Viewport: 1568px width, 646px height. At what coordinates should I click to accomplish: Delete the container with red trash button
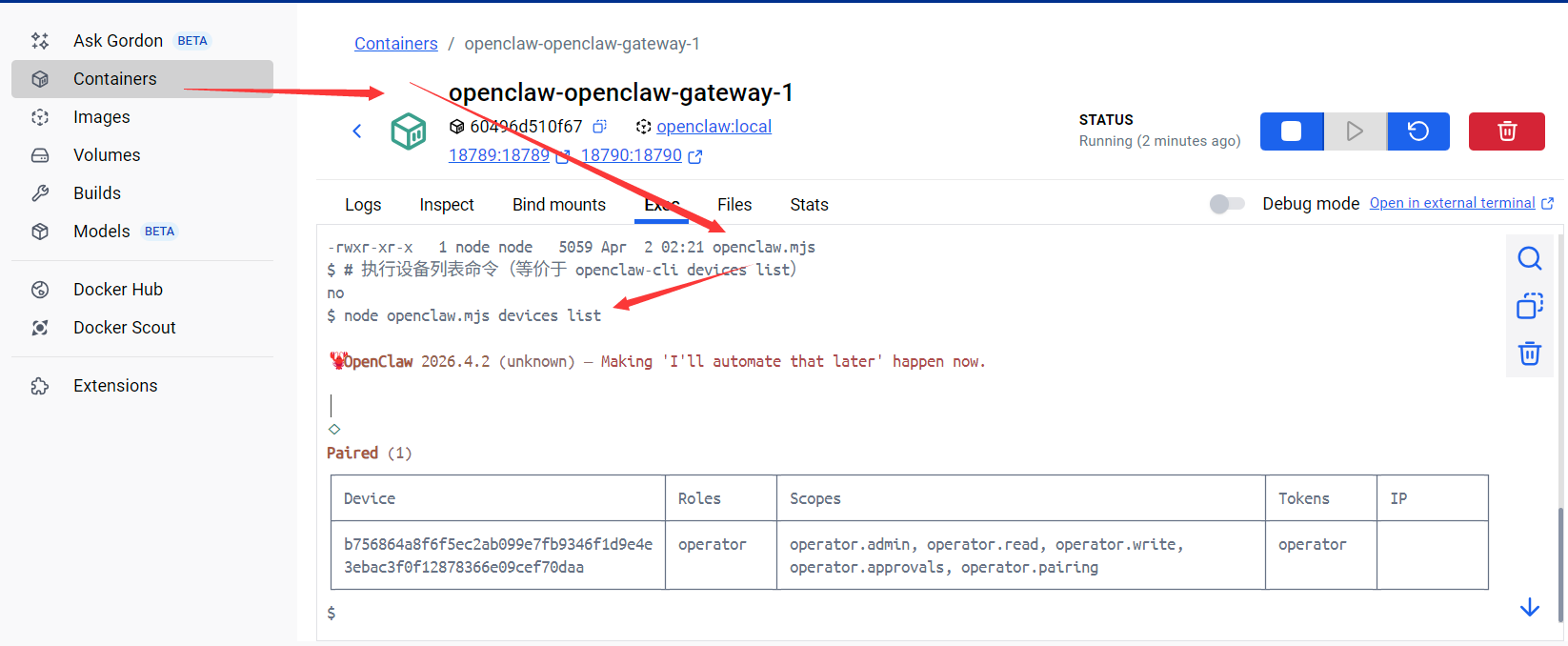[x=1507, y=131]
